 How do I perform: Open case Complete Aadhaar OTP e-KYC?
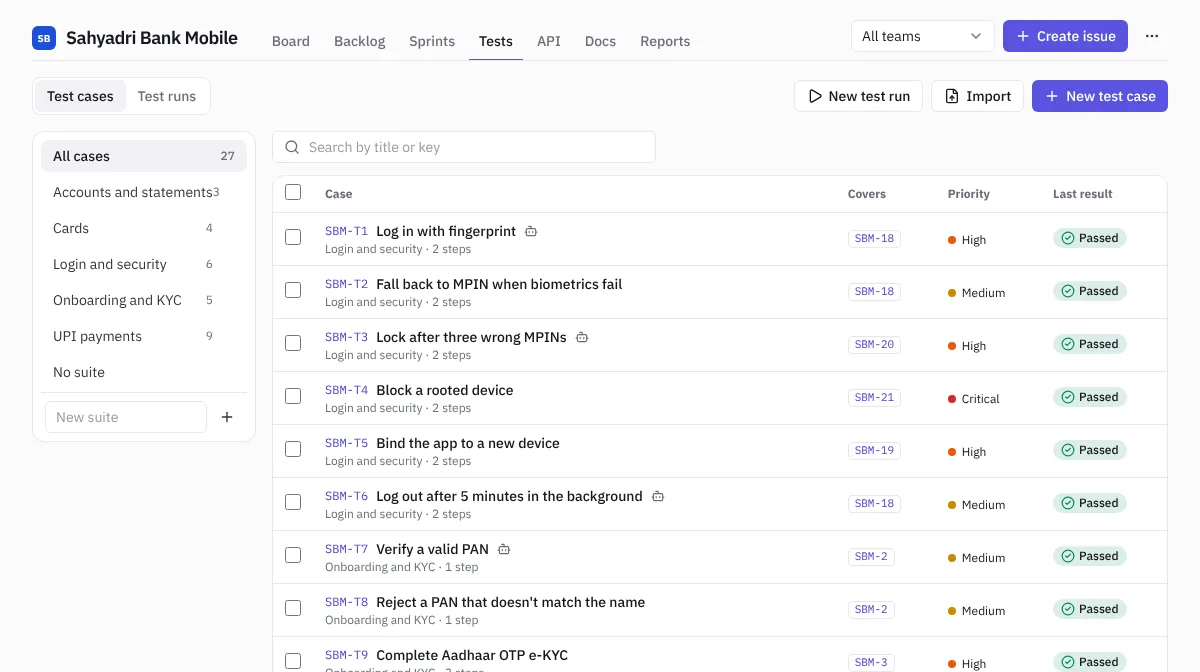pos(472,655)
